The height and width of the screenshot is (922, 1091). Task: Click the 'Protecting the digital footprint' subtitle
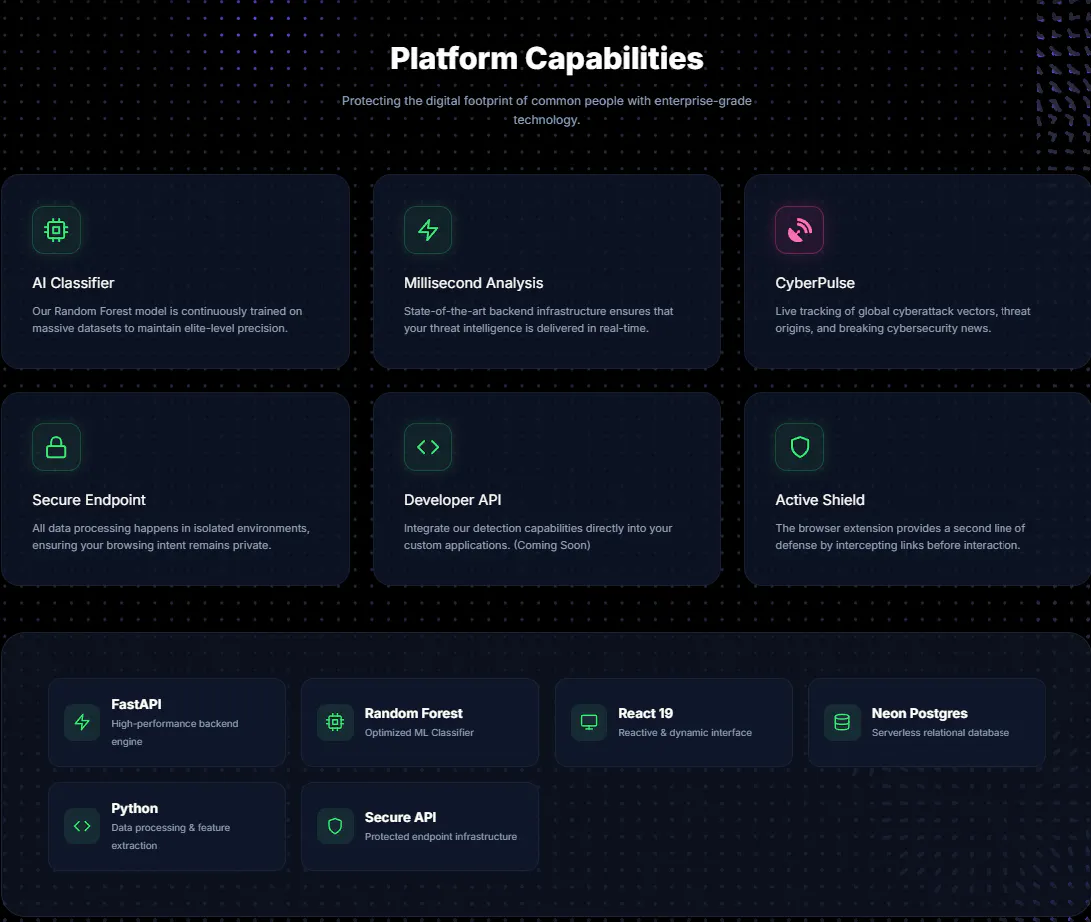click(x=546, y=110)
